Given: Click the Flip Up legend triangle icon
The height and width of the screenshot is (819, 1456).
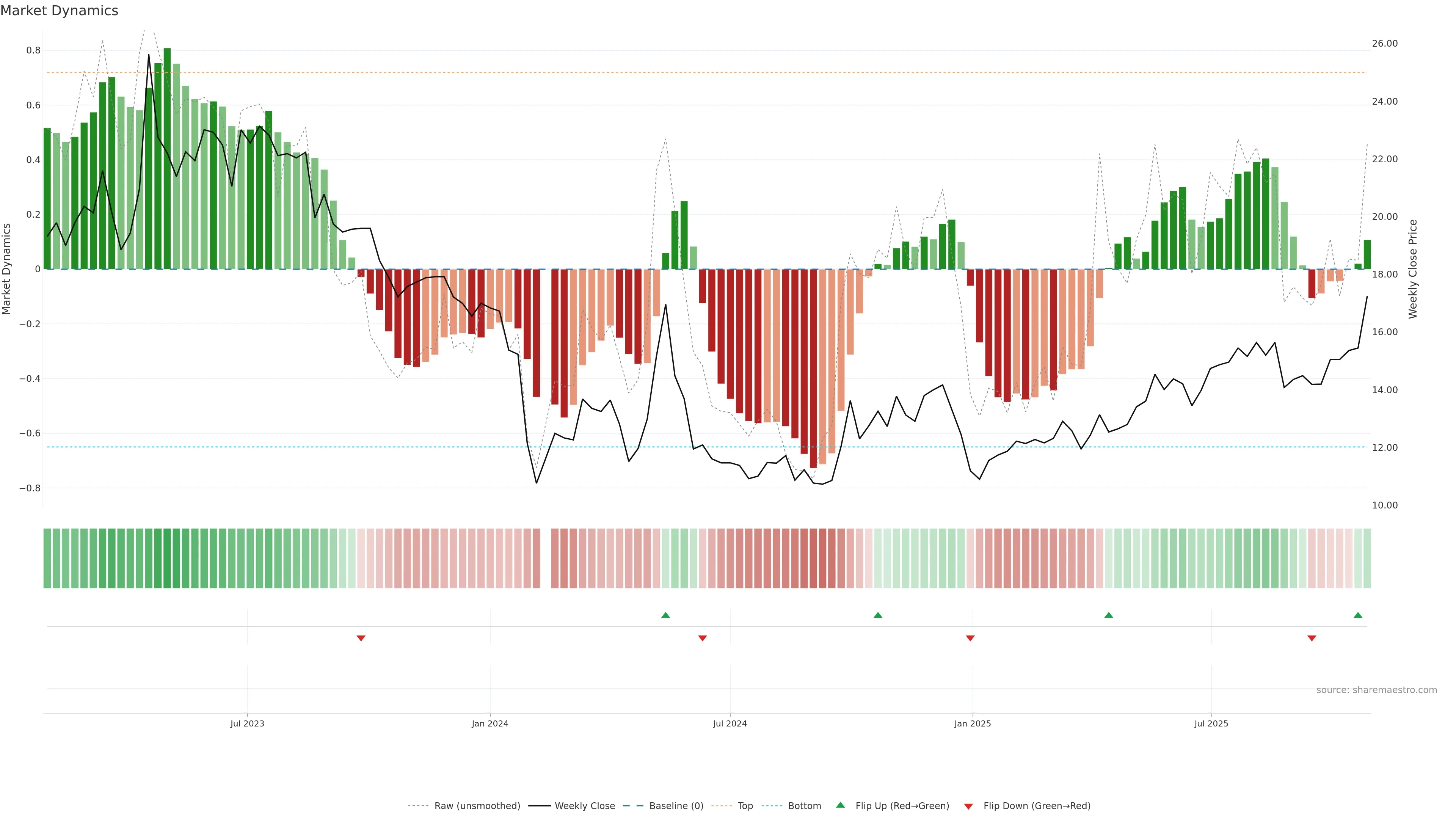Looking at the screenshot, I should click(x=841, y=805).
